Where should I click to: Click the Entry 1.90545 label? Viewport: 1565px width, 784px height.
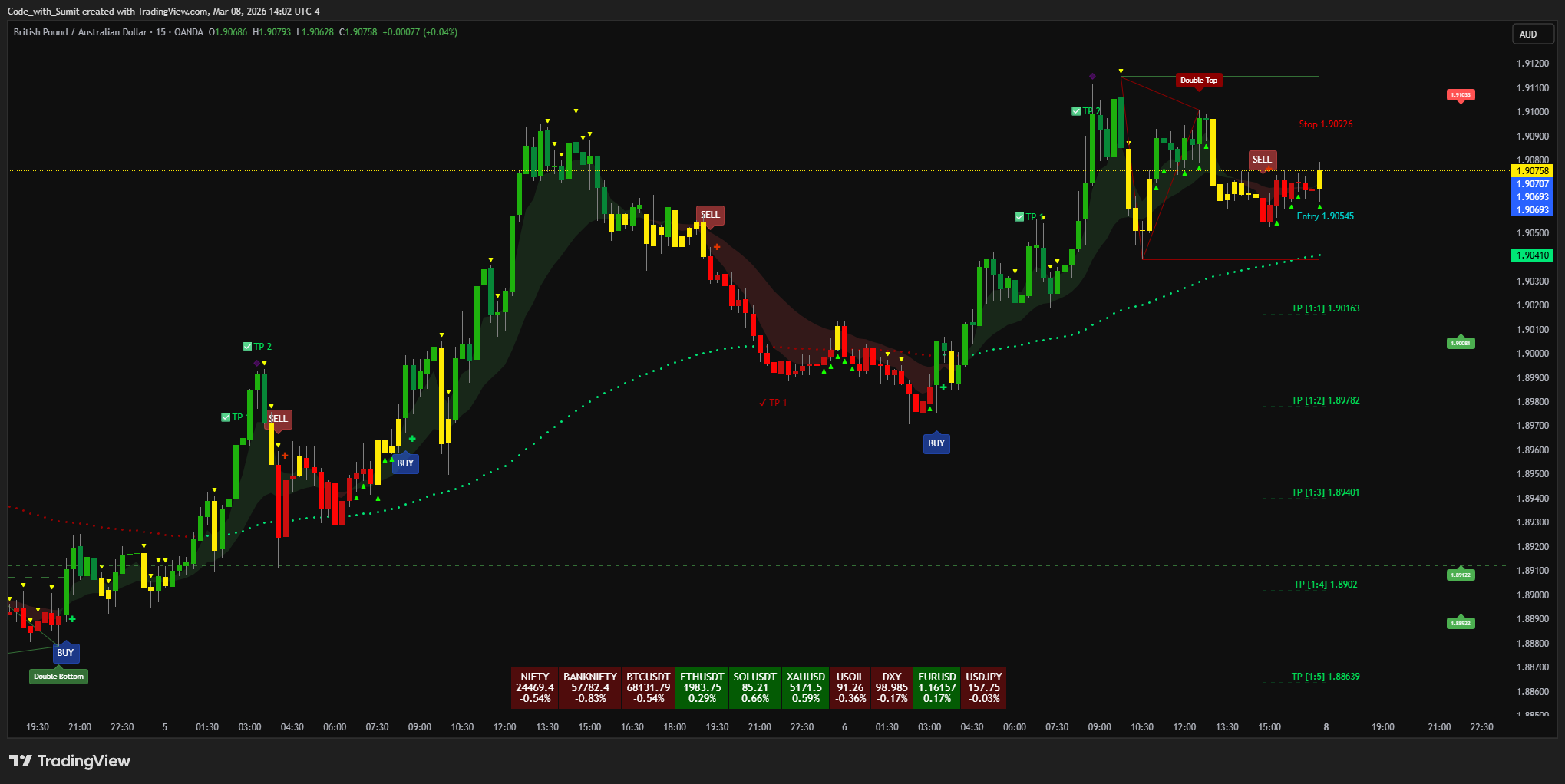coord(1325,216)
